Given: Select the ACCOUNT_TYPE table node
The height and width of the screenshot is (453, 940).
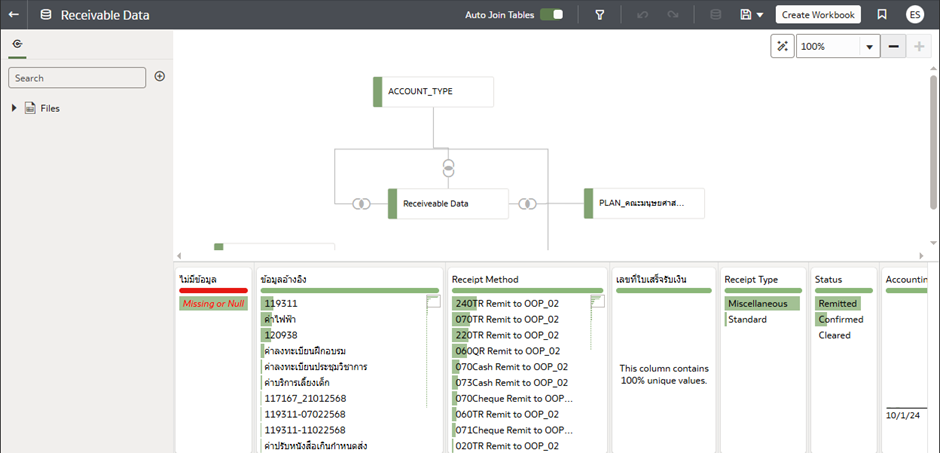Looking at the screenshot, I should (x=433, y=91).
